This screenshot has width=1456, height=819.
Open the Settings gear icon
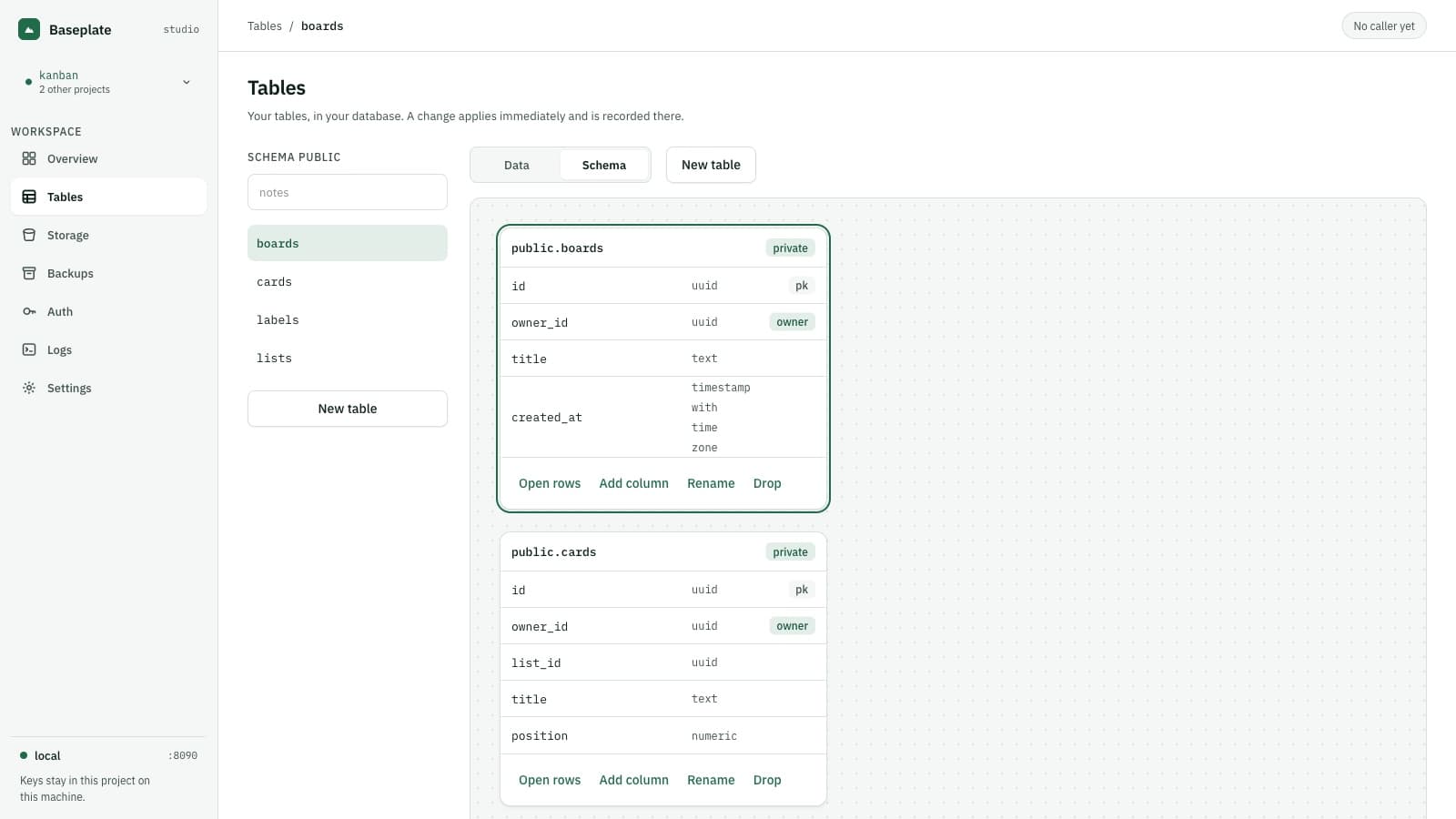(29, 388)
